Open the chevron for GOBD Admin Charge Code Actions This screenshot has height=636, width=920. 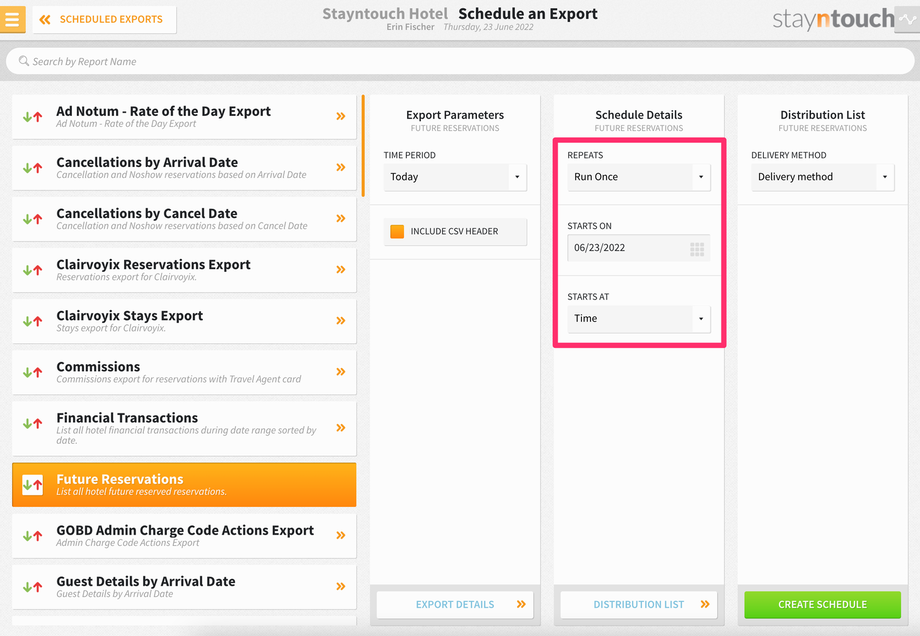point(340,535)
